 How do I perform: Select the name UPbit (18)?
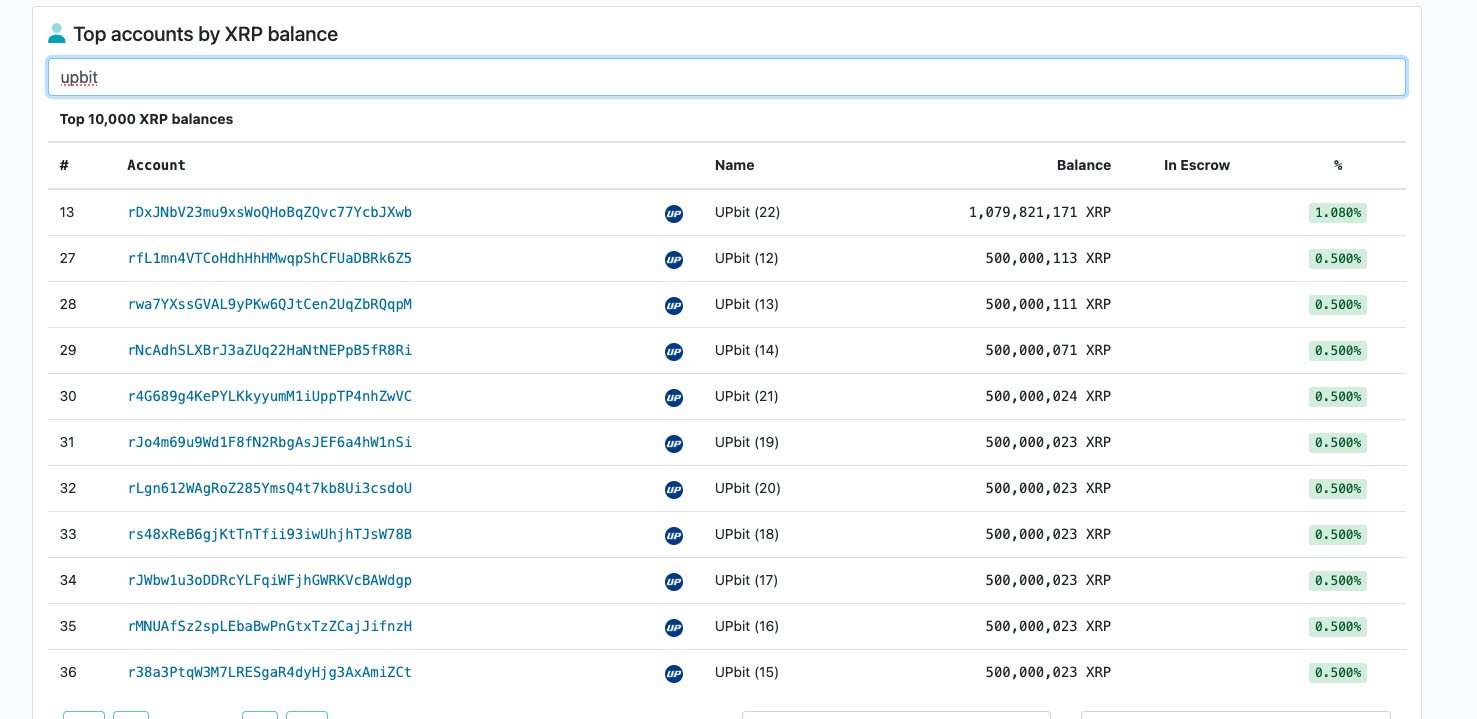coord(747,534)
